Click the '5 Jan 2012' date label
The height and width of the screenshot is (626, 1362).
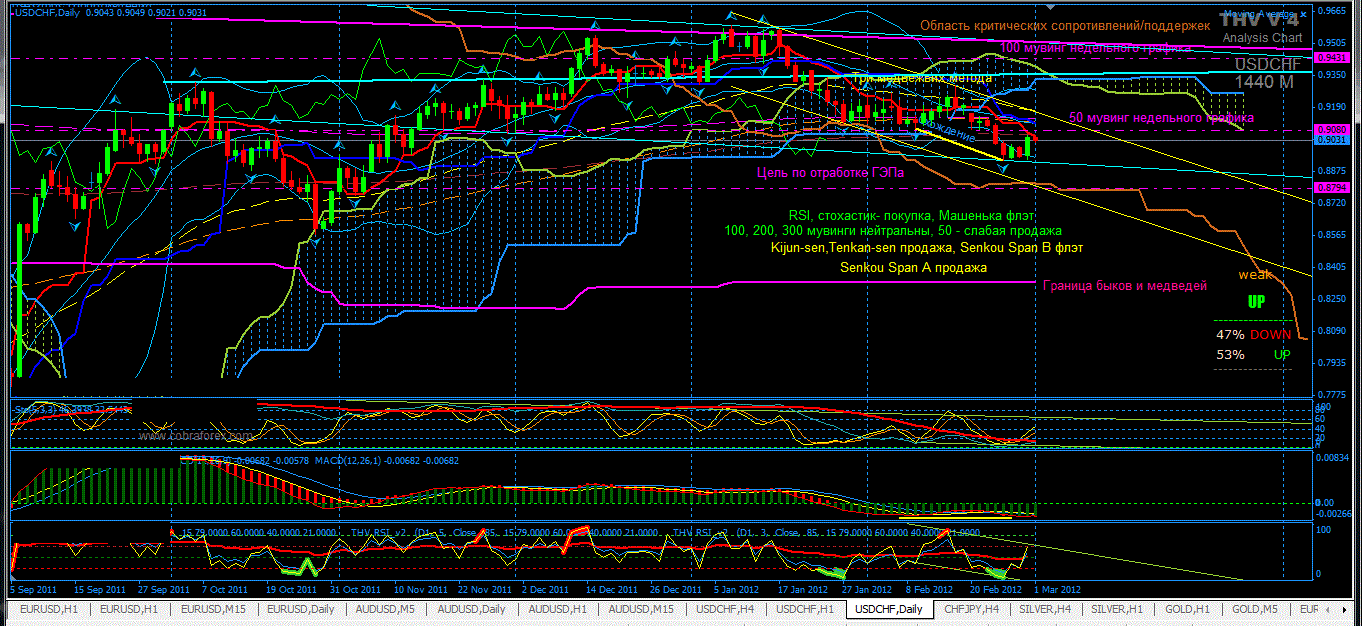click(738, 589)
